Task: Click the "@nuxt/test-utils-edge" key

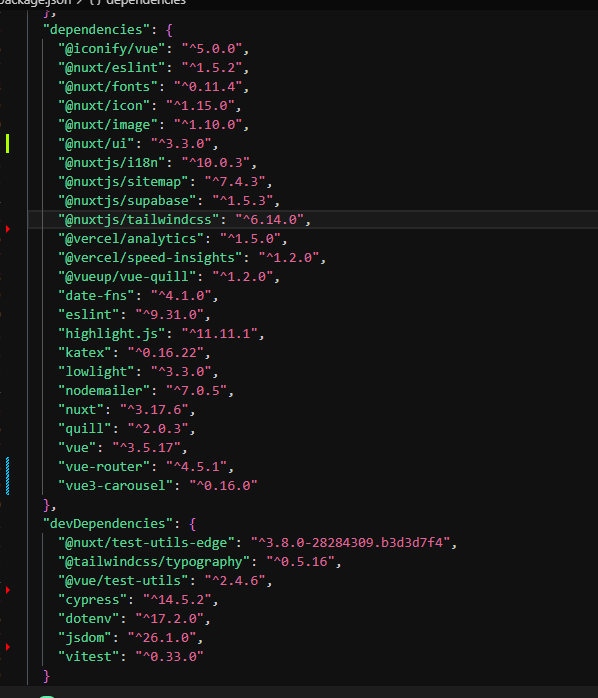Action: pos(146,543)
